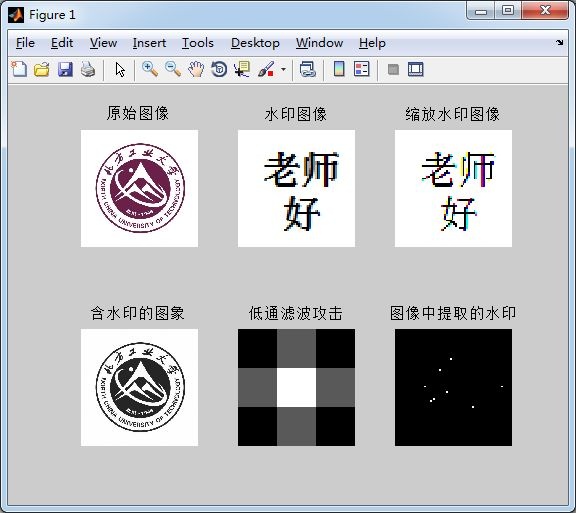The width and height of the screenshot is (576, 513).
Task: Click the New Figure icon
Action: coord(19,69)
